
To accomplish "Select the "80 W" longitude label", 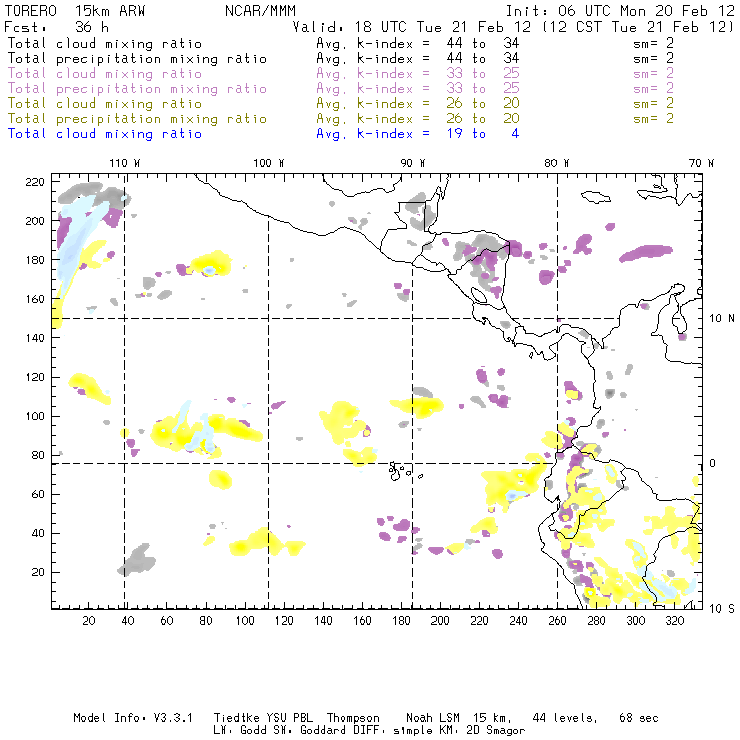I will coord(556,163).
